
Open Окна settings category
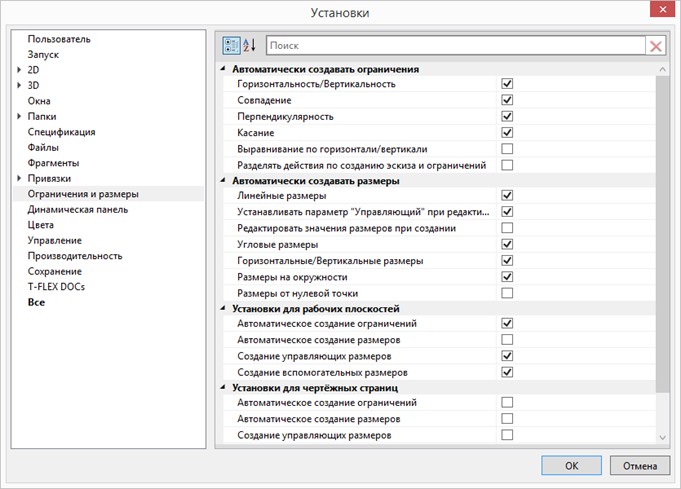point(39,101)
